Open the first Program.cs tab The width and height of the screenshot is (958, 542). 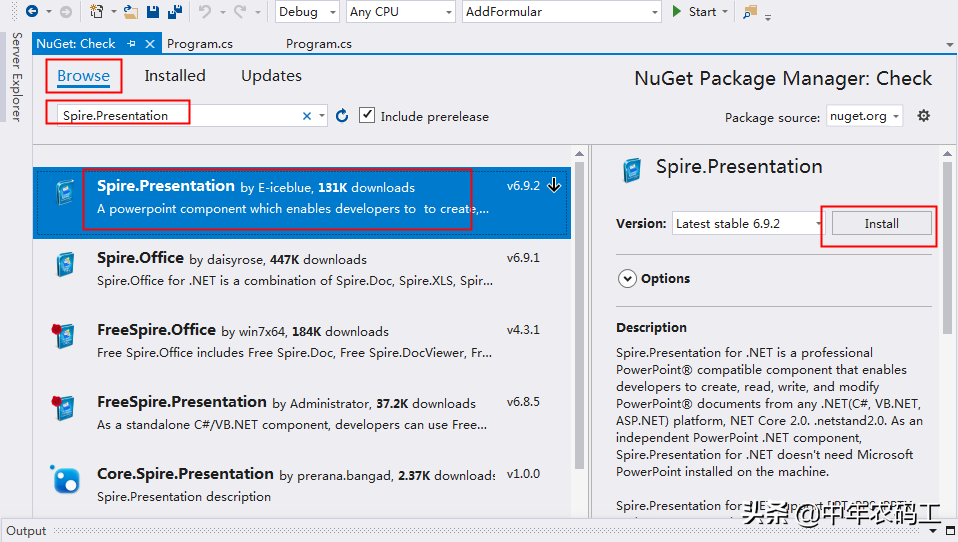tap(200, 44)
